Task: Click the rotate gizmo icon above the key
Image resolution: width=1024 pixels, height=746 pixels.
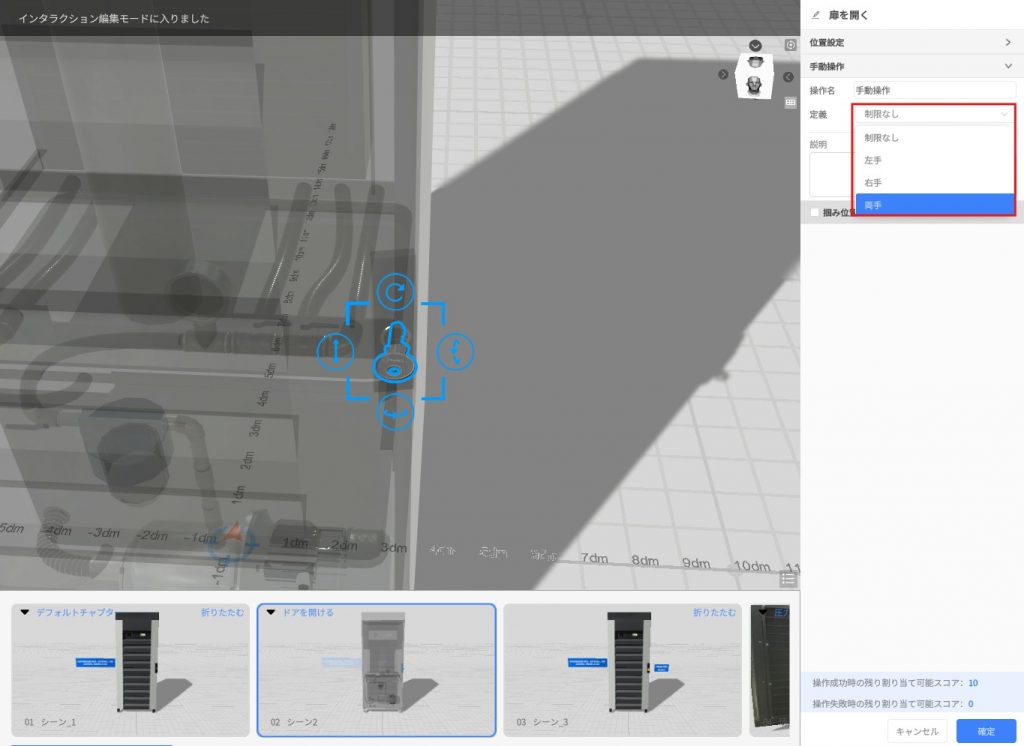Action: click(395, 291)
